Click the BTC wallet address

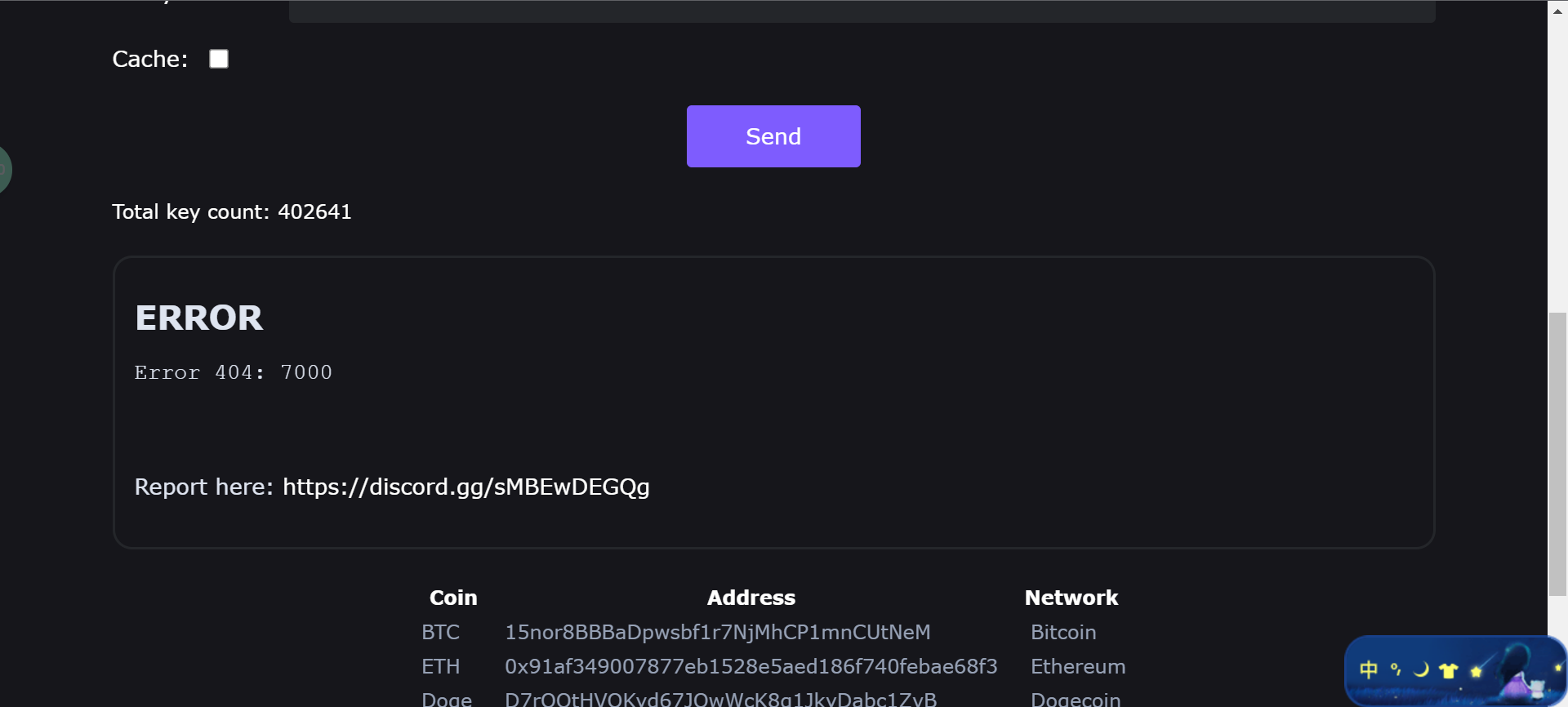click(x=718, y=632)
